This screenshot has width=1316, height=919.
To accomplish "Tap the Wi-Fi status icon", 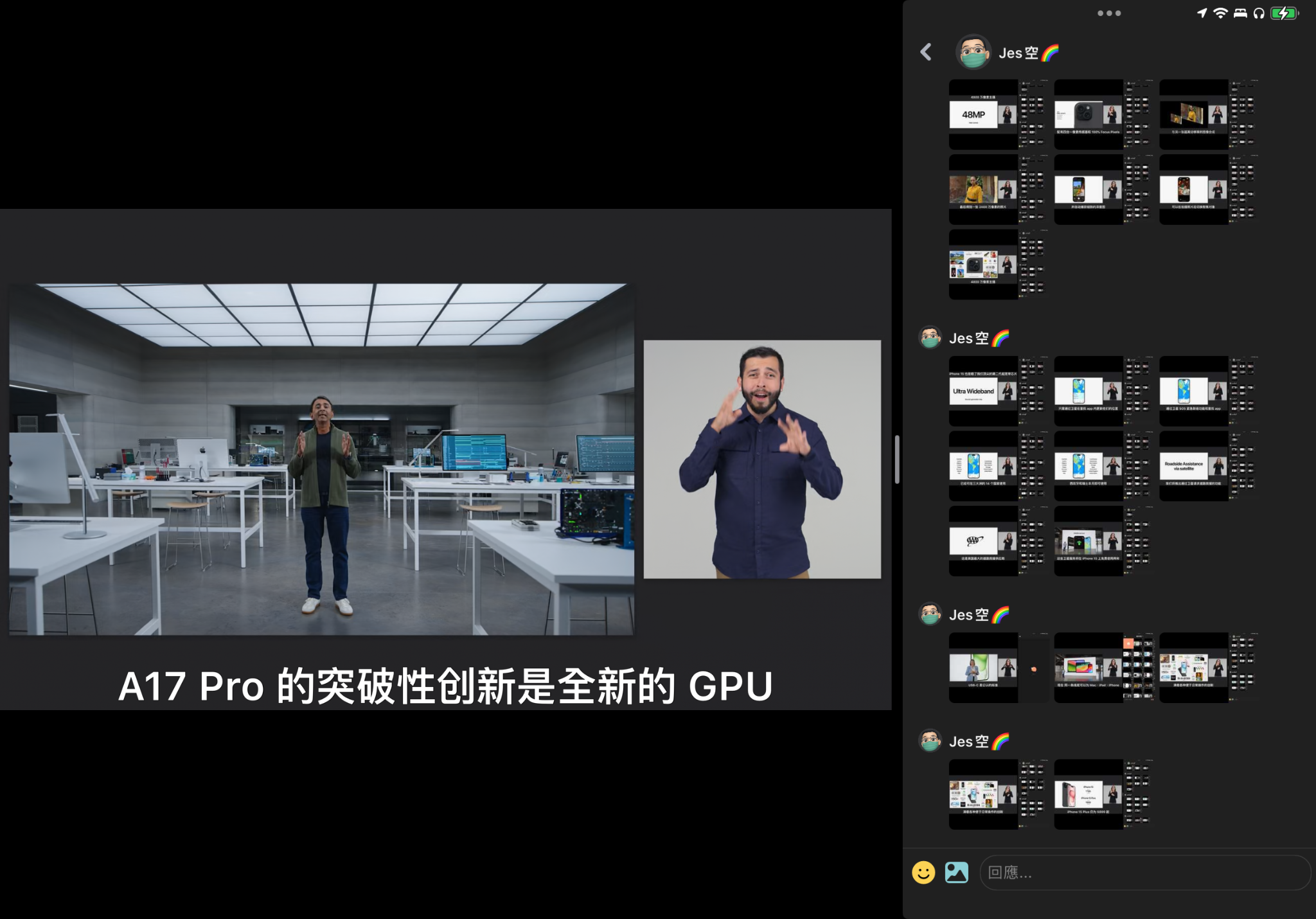I will click(x=1220, y=13).
